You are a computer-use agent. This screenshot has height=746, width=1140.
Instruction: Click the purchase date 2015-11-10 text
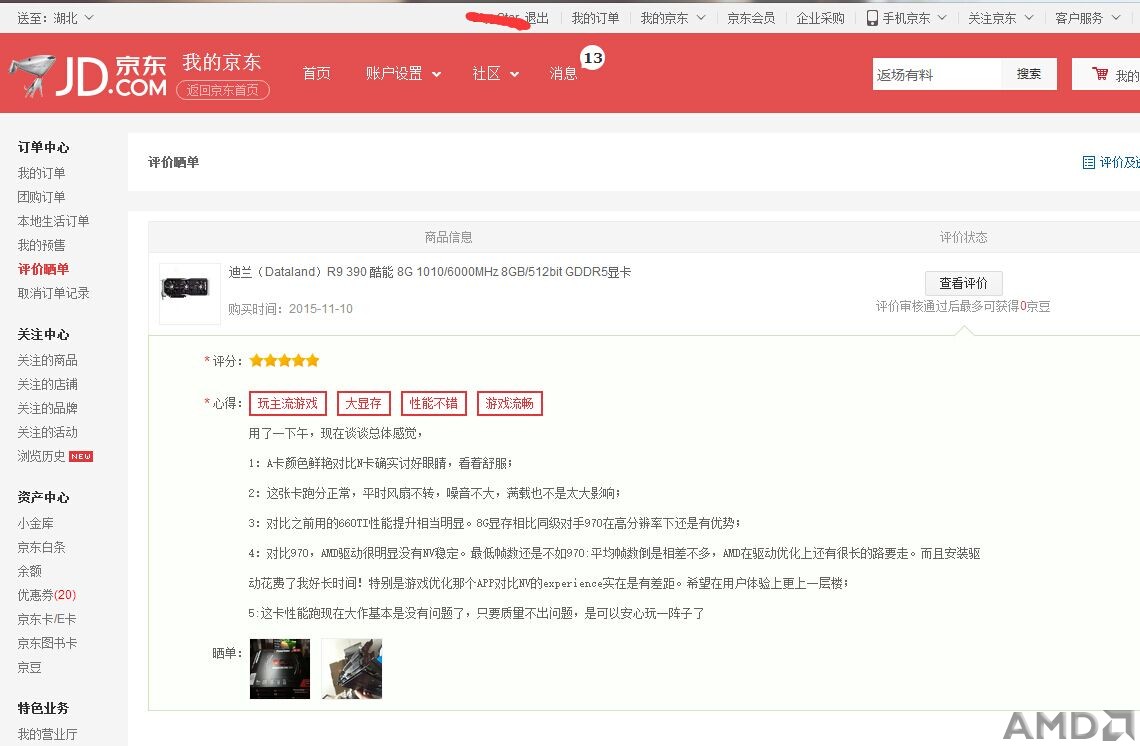pyautogui.click(x=321, y=309)
